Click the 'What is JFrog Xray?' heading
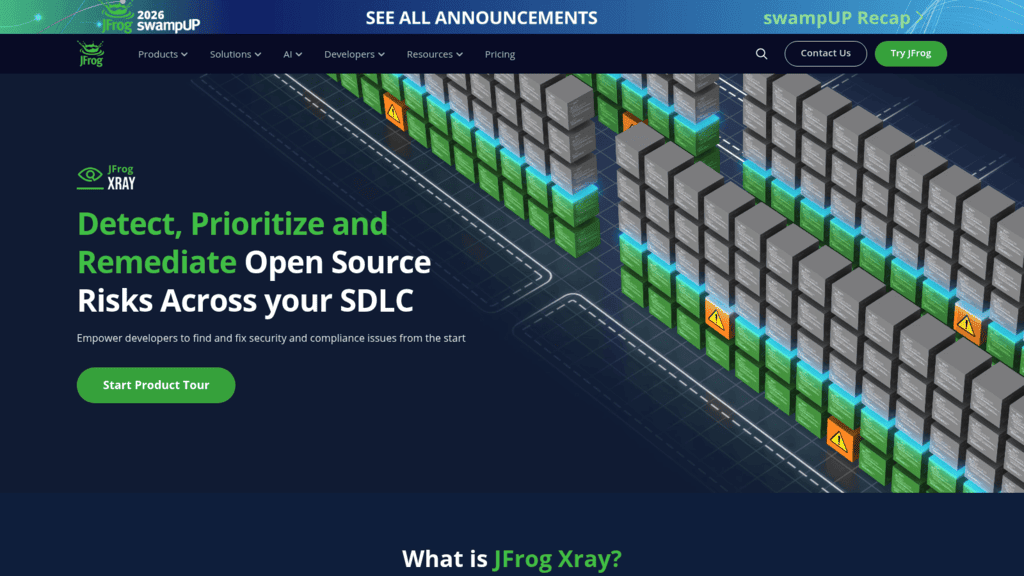This screenshot has height=576, width=1024. [x=511, y=559]
